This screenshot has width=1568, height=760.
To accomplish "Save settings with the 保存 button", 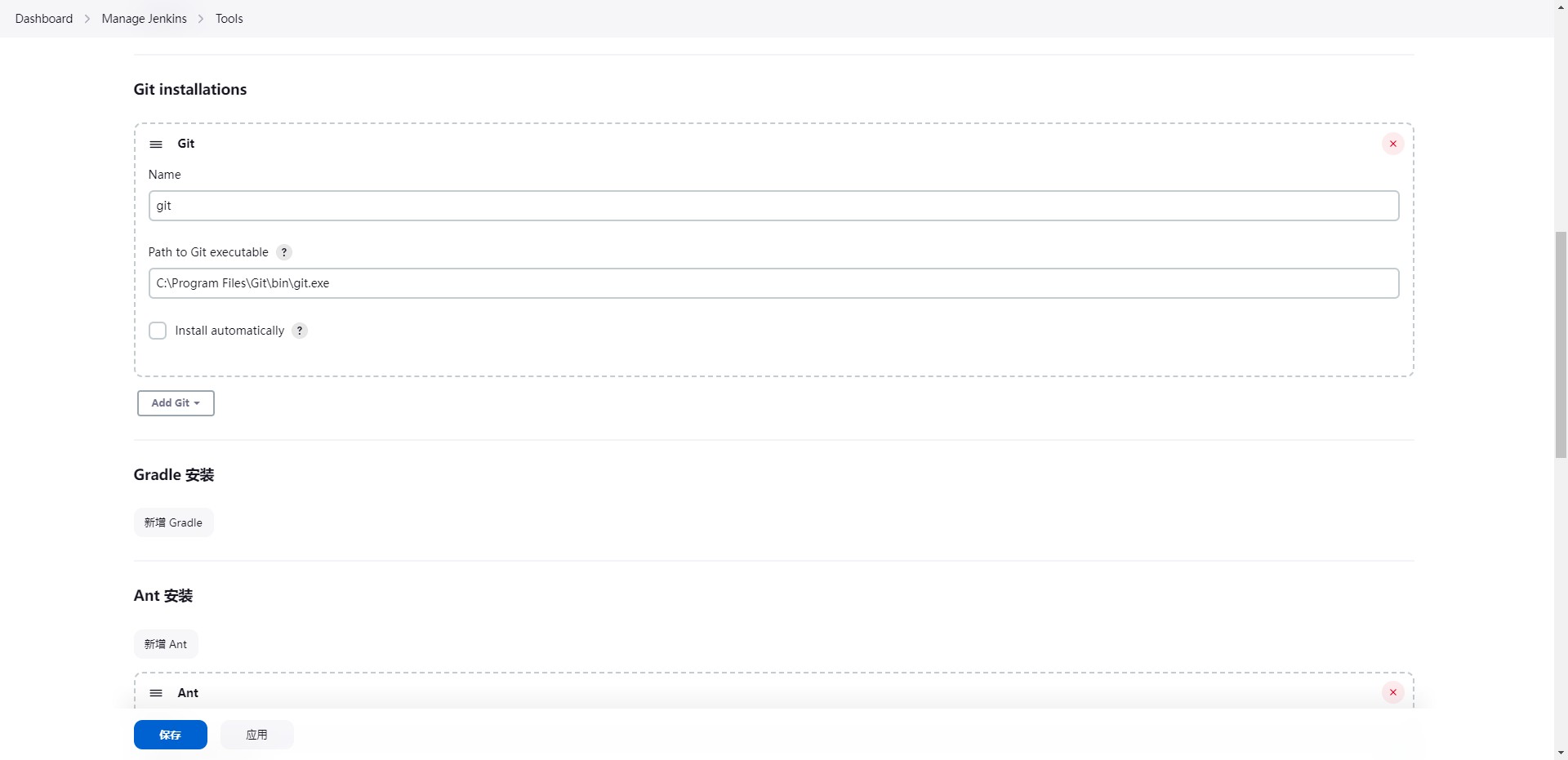I will click(x=170, y=735).
